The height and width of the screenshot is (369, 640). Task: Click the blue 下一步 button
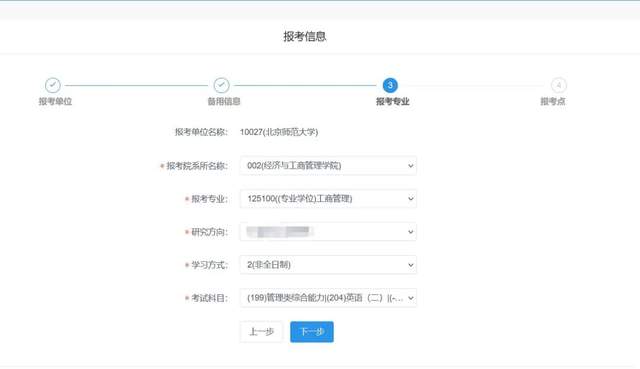[x=312, y=332]
